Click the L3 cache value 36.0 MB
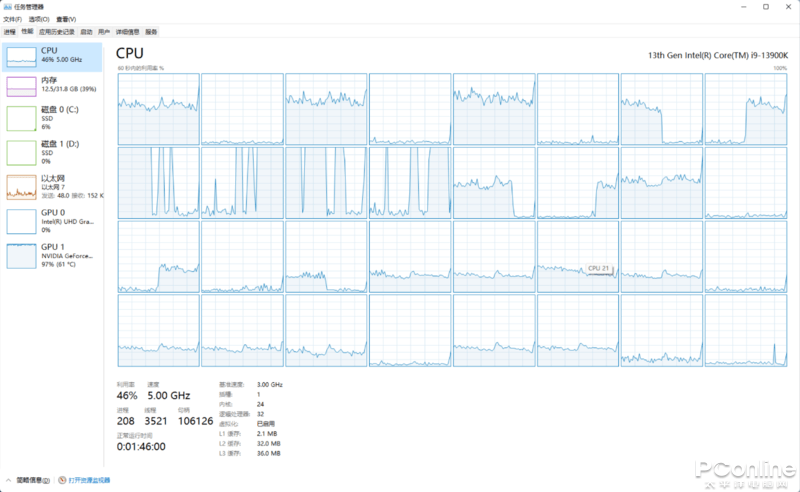This screenshot has width=800, height=492. (268, 453)
